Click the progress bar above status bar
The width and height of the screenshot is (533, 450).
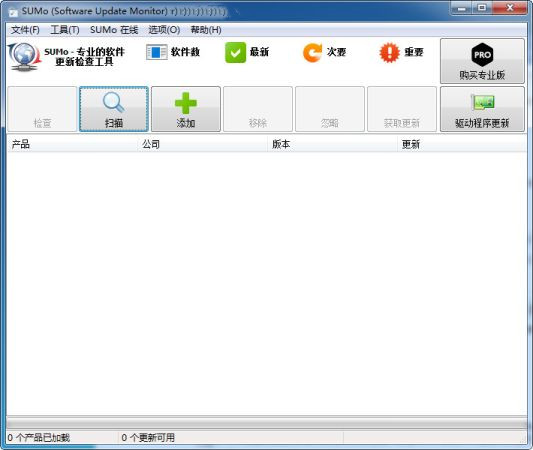[x=266, y=423]
